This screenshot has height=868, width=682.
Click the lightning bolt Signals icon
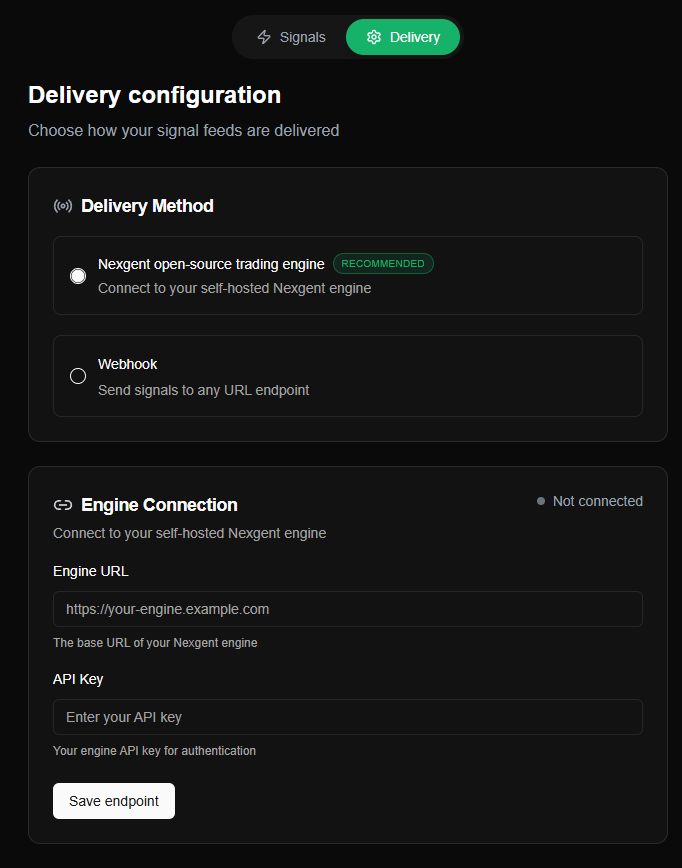266,36
